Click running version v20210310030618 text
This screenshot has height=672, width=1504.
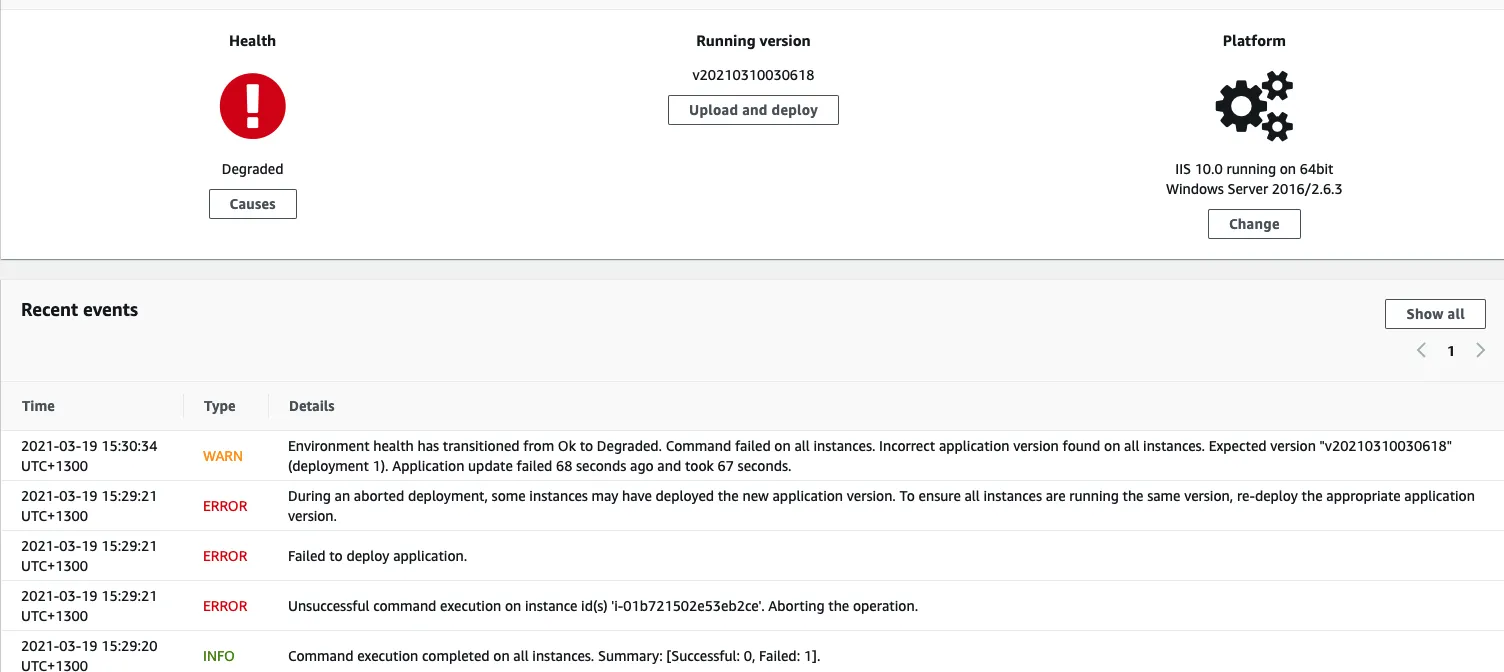pos(753,75)
